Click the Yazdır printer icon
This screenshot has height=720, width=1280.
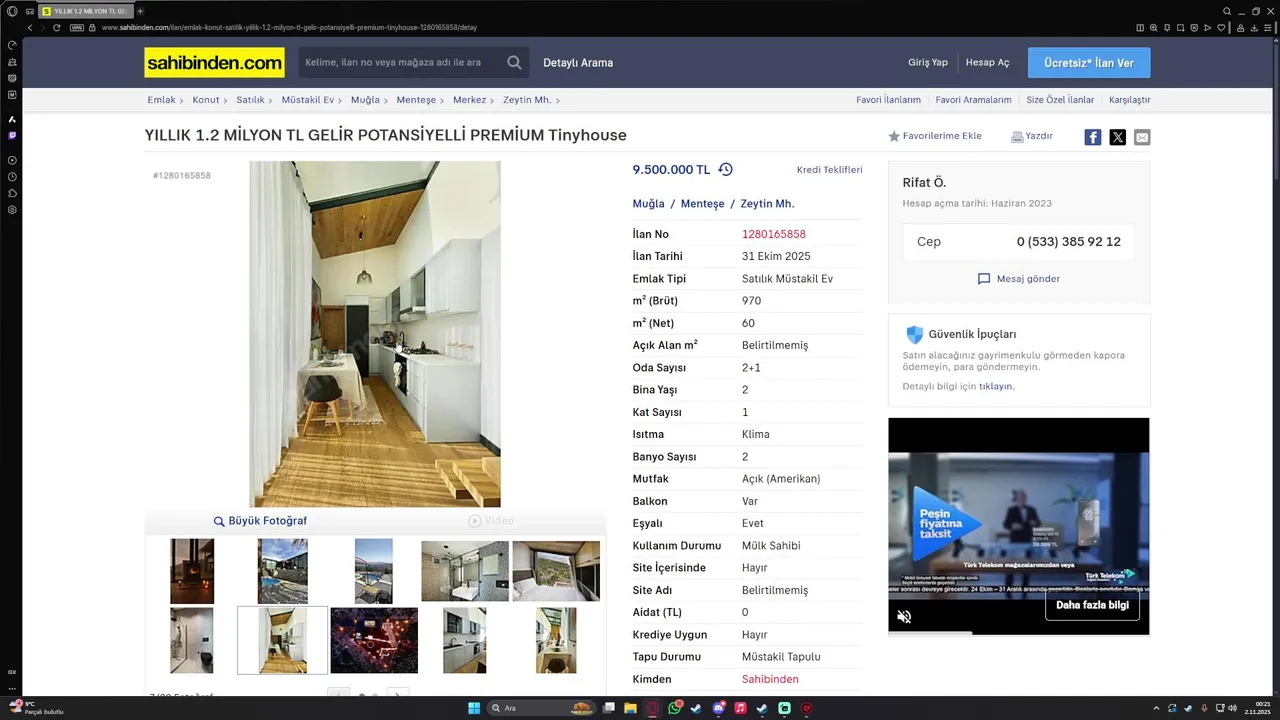[1017, 137]
